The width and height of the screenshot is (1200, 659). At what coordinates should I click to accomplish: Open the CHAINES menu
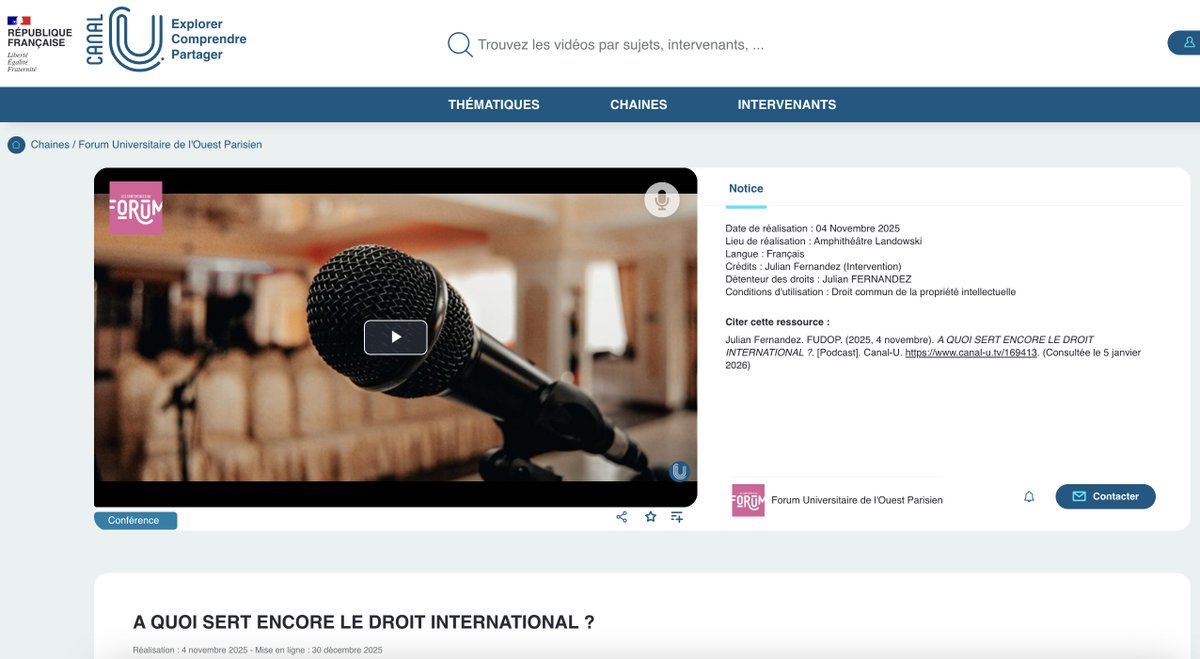pyautogui.click(x=638, y=104)
